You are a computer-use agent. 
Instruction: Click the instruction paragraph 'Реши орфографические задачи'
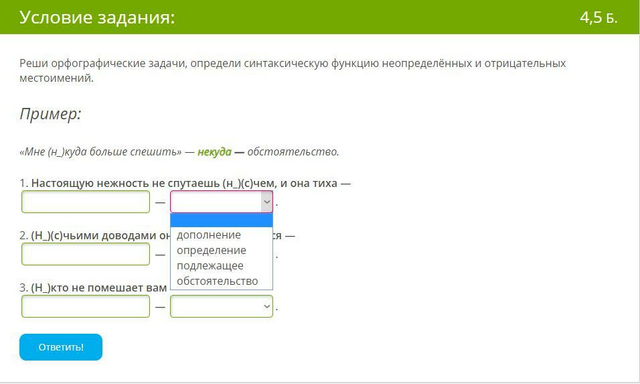click(x=292, y=71)
